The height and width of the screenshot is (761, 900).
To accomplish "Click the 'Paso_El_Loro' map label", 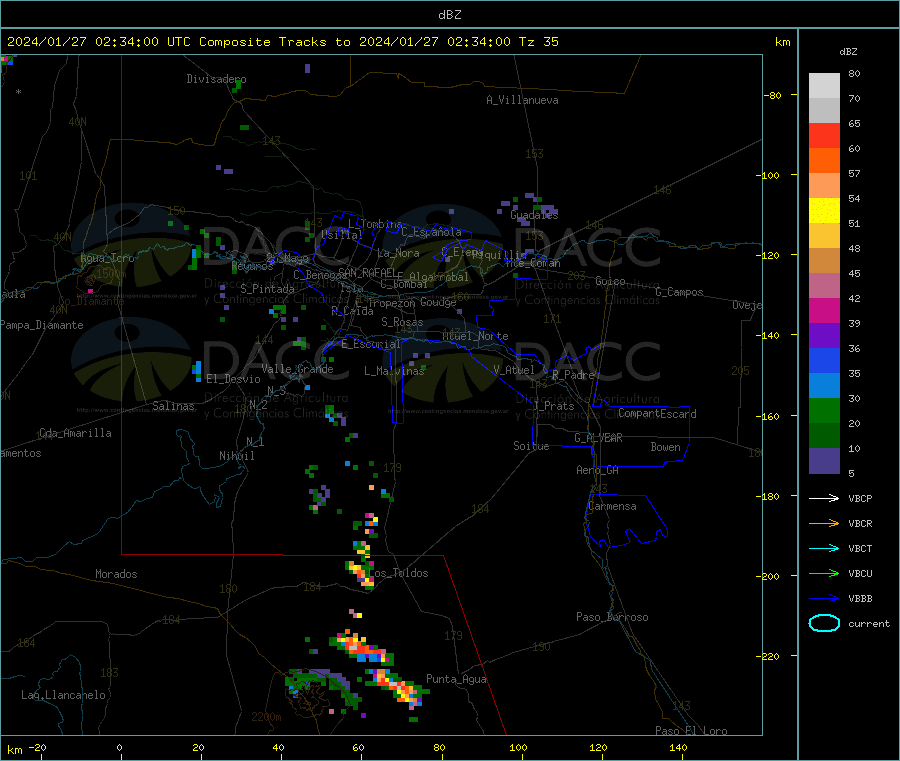I will 691,731.
